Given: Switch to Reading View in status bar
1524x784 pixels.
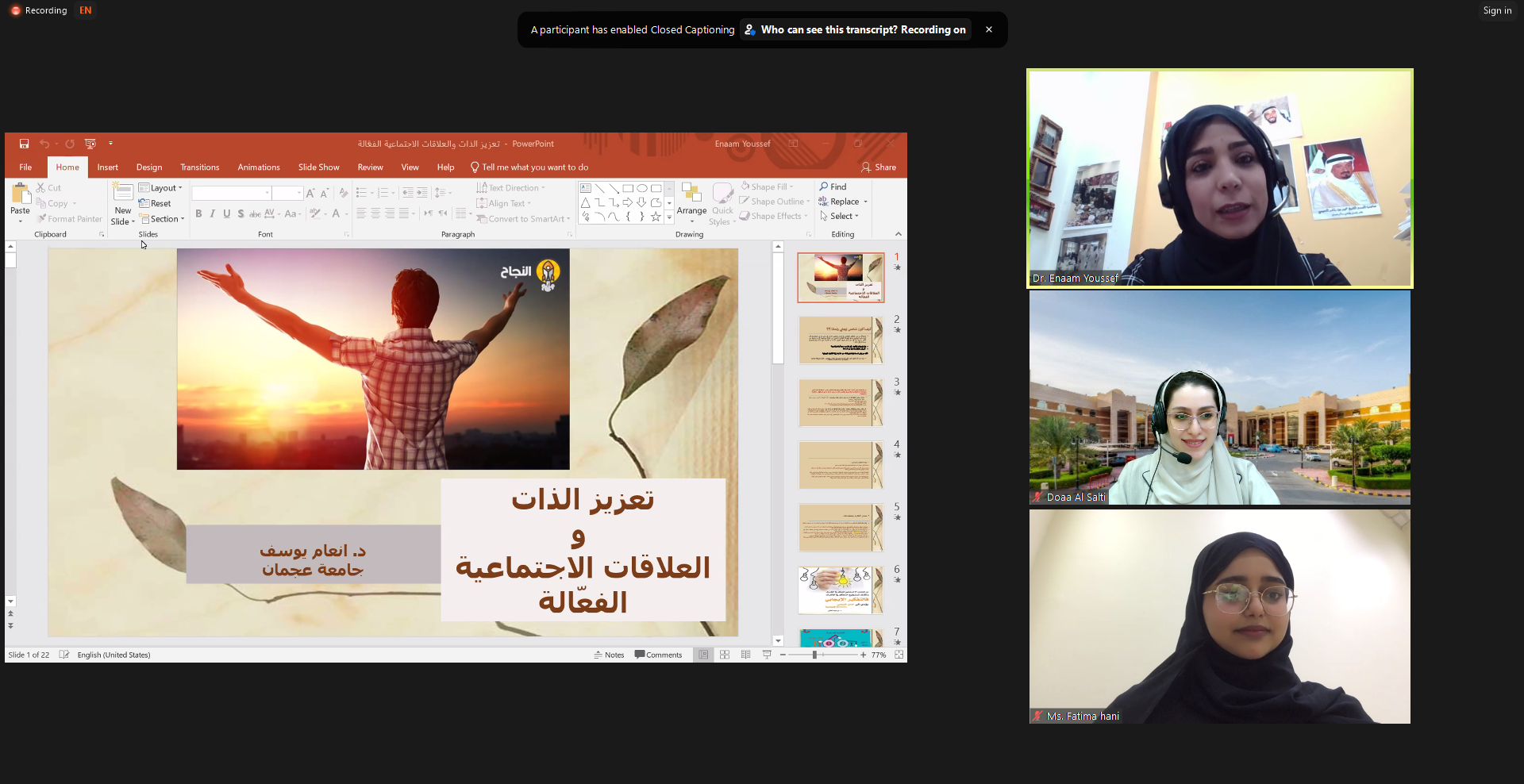Looking at the screenshot, I should click(746, 655).
